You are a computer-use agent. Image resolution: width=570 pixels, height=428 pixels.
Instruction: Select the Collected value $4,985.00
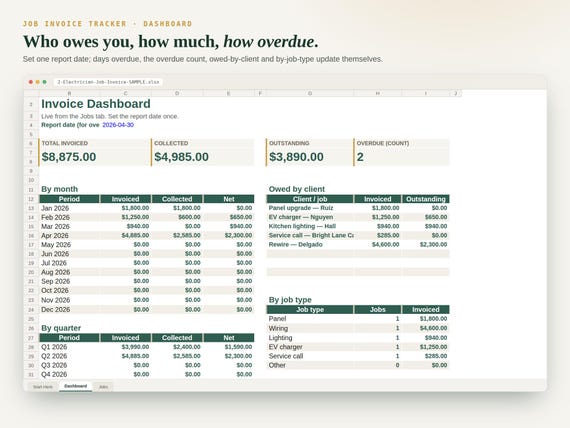pos(181,157)
